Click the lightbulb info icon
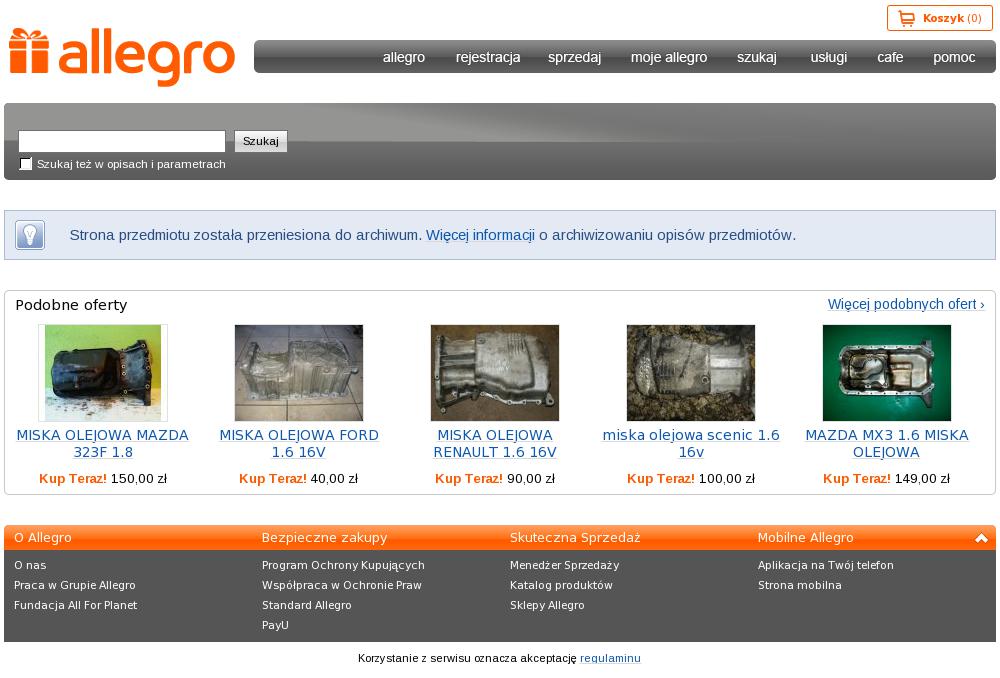This screenshot has width=1000, height=678. [29, 235]
